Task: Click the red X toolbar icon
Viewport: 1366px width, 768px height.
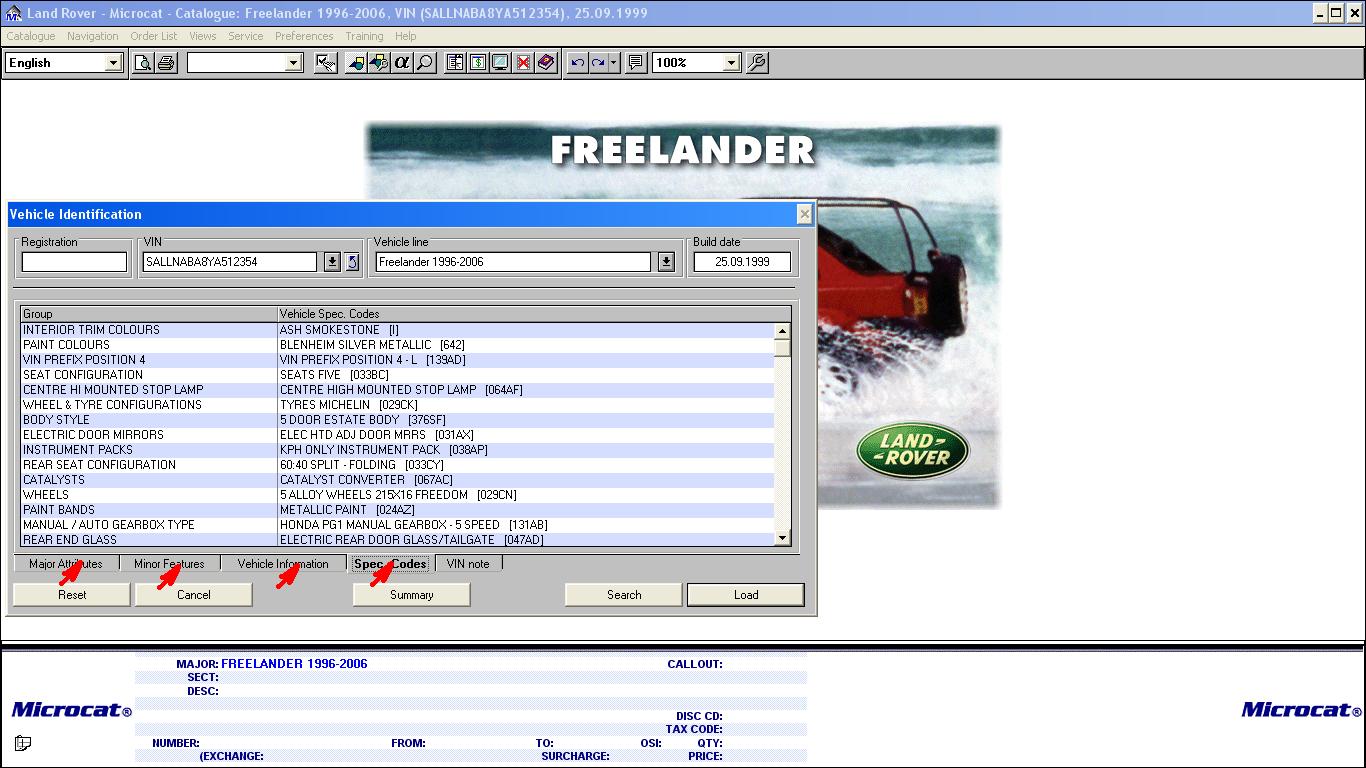Action: 523,63
